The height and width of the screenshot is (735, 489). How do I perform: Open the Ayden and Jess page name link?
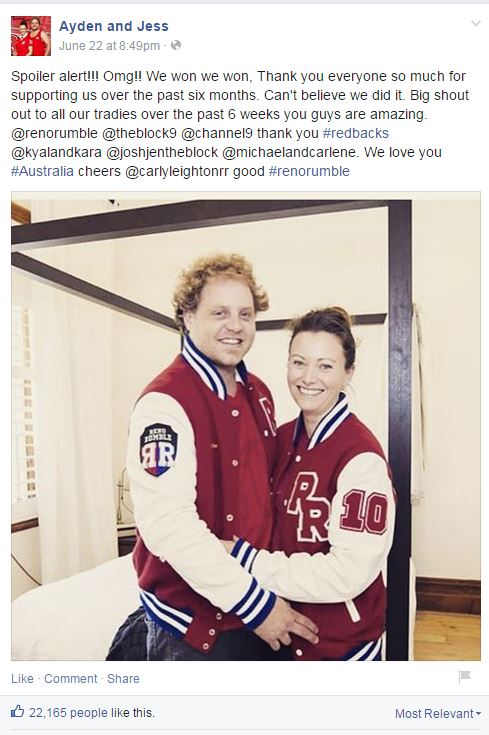click(x=113, y=26)
